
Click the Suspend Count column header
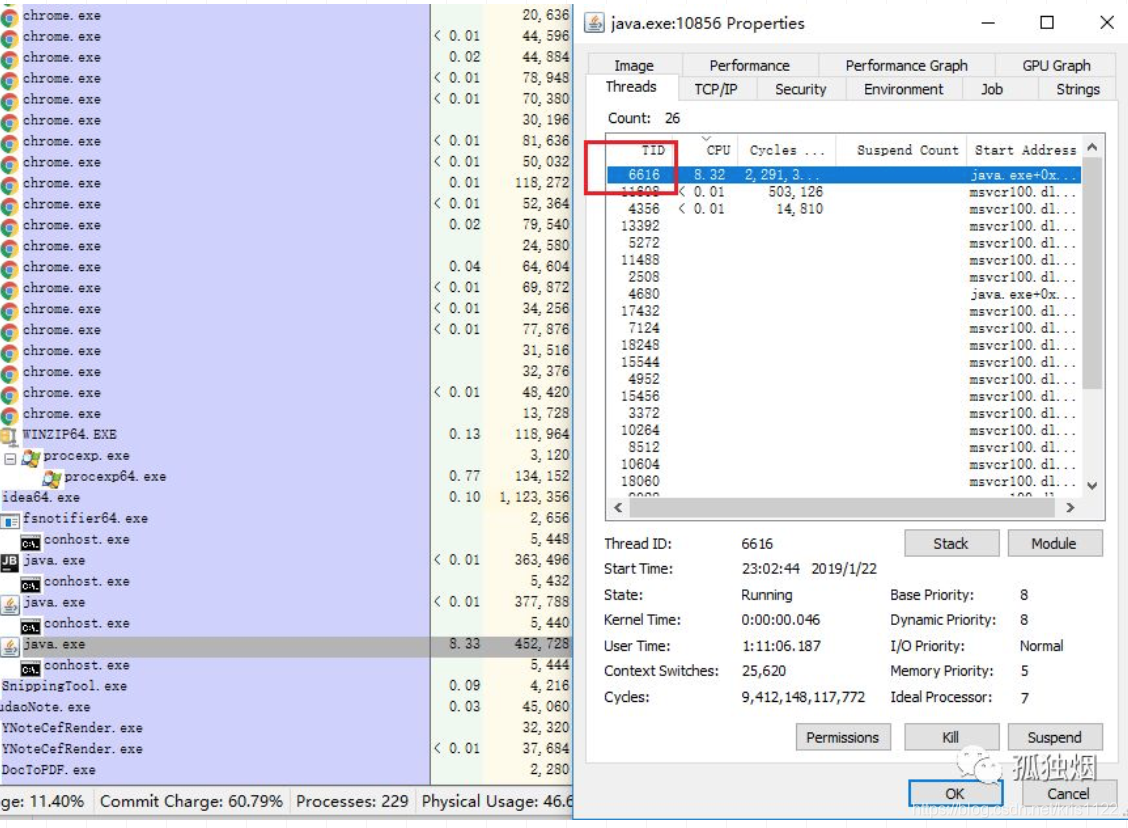(x=901, y=150)
